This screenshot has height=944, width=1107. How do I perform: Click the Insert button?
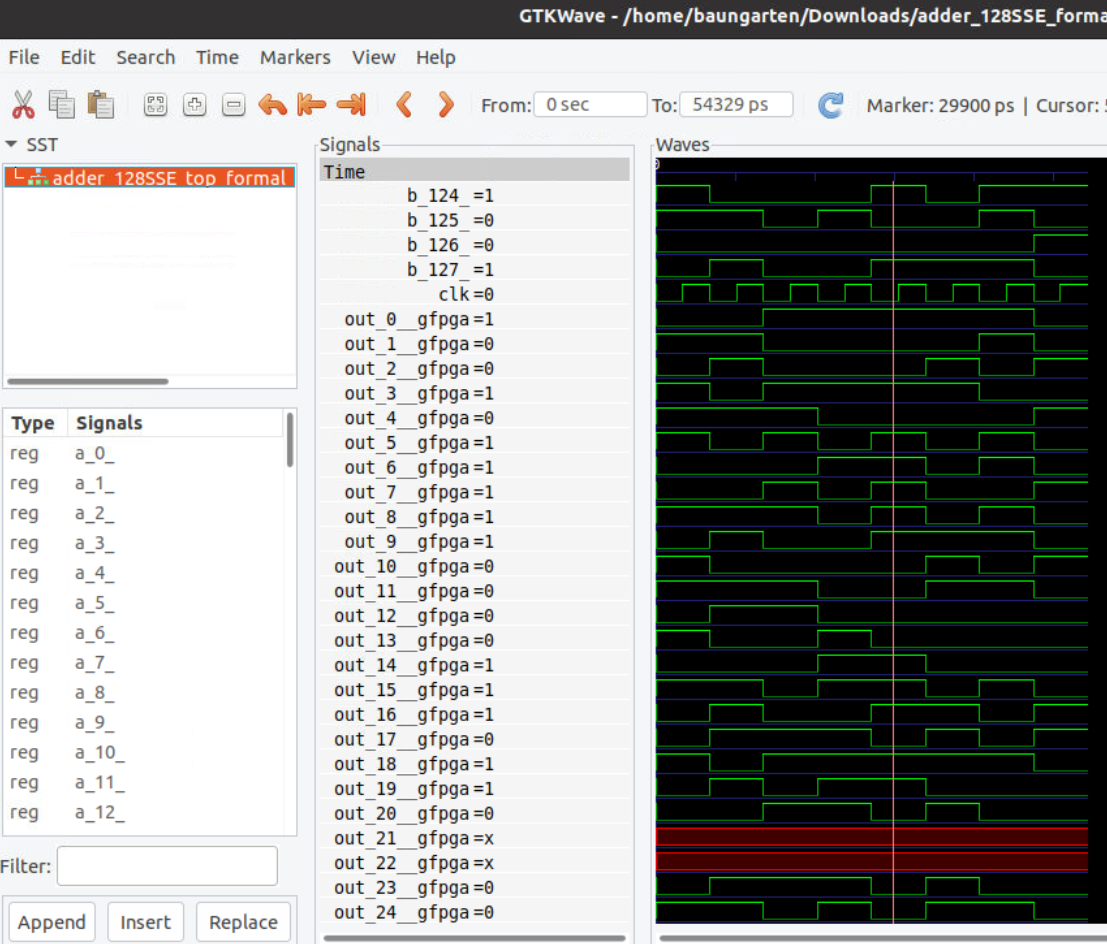pyautogui.click(x=145, y=922)
